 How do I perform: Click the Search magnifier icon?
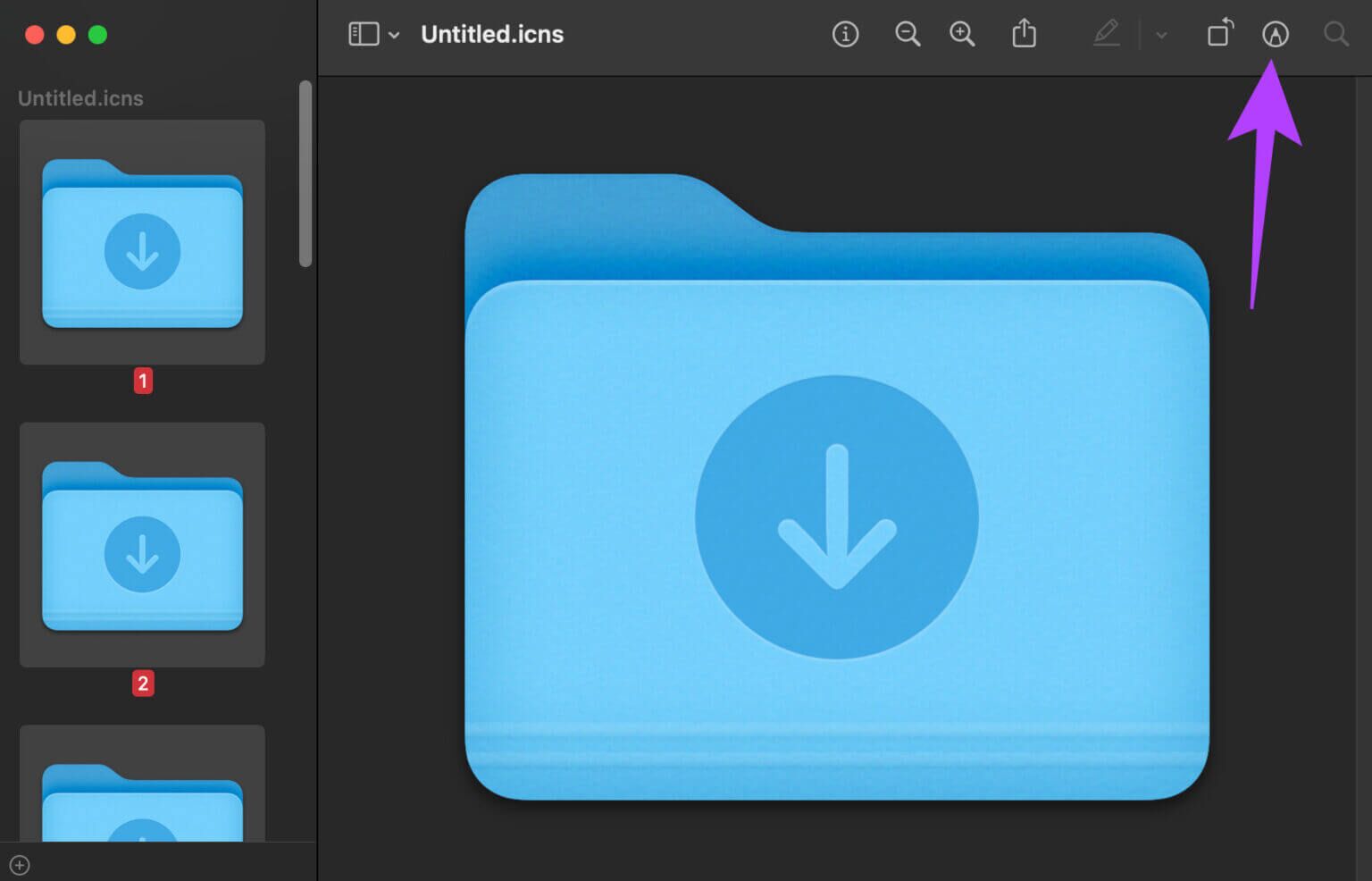pos(1336,35)
